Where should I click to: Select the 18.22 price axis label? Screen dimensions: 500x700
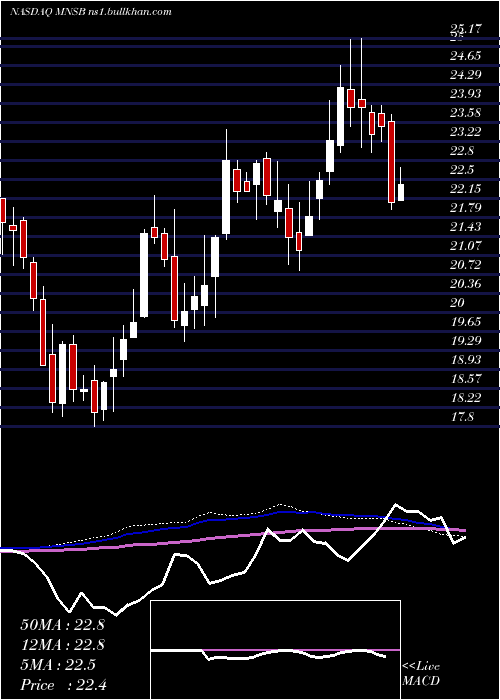[466, 398]
